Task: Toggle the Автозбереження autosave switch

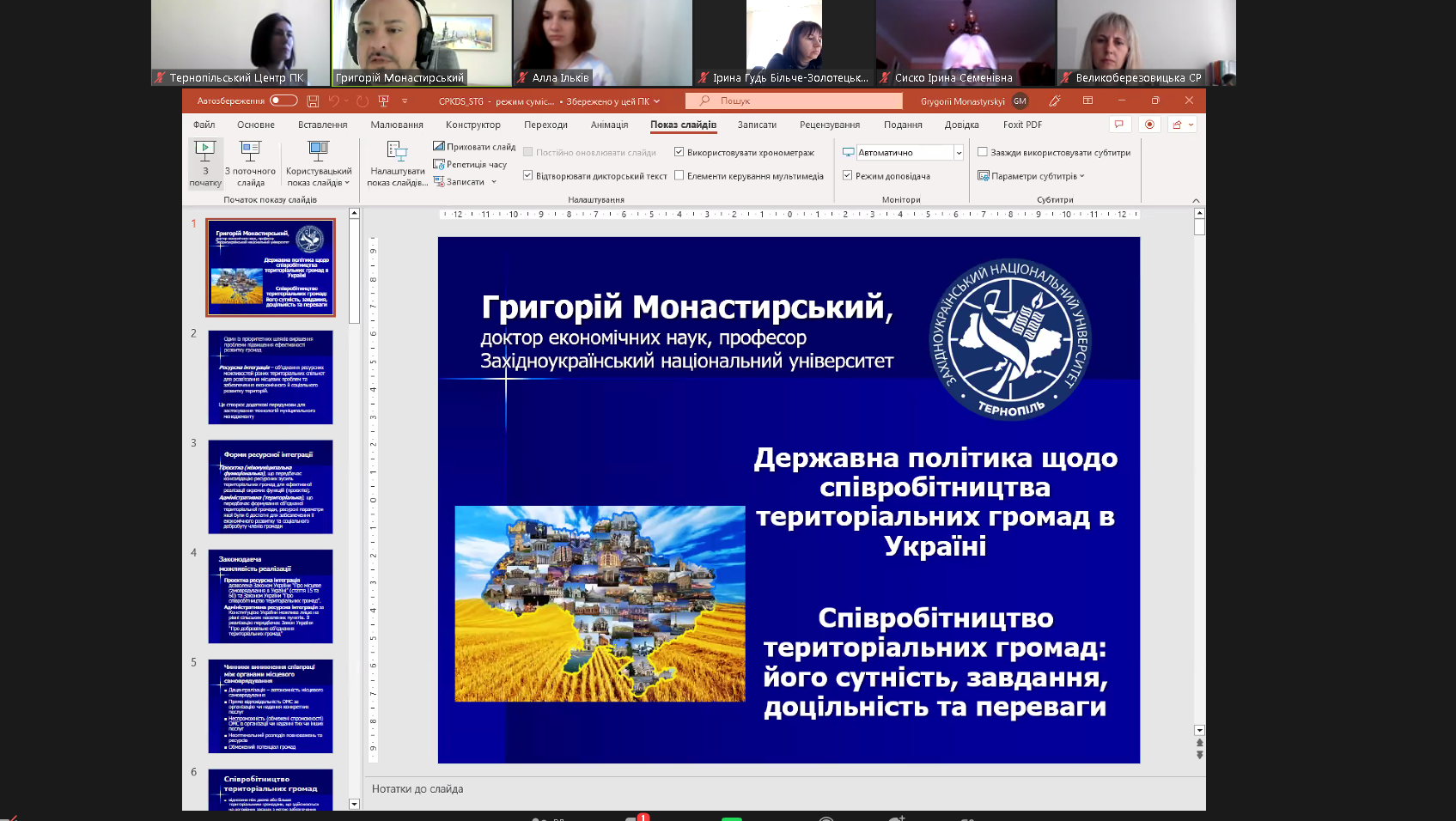Action: pos(283,100)
